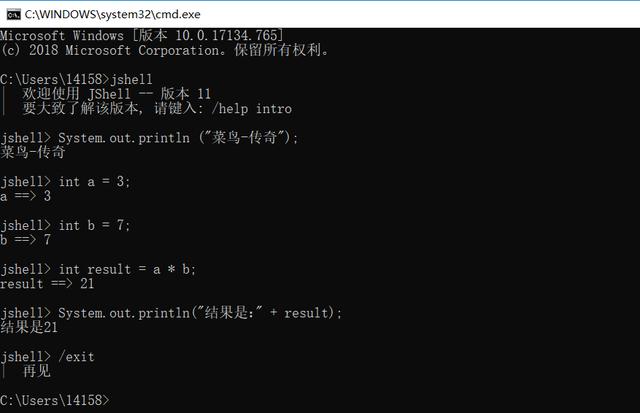Click the cmd.exe icon in title bar
Image resolution: width=640 pixels, height=413 pixels.
(x=13, y=15)
